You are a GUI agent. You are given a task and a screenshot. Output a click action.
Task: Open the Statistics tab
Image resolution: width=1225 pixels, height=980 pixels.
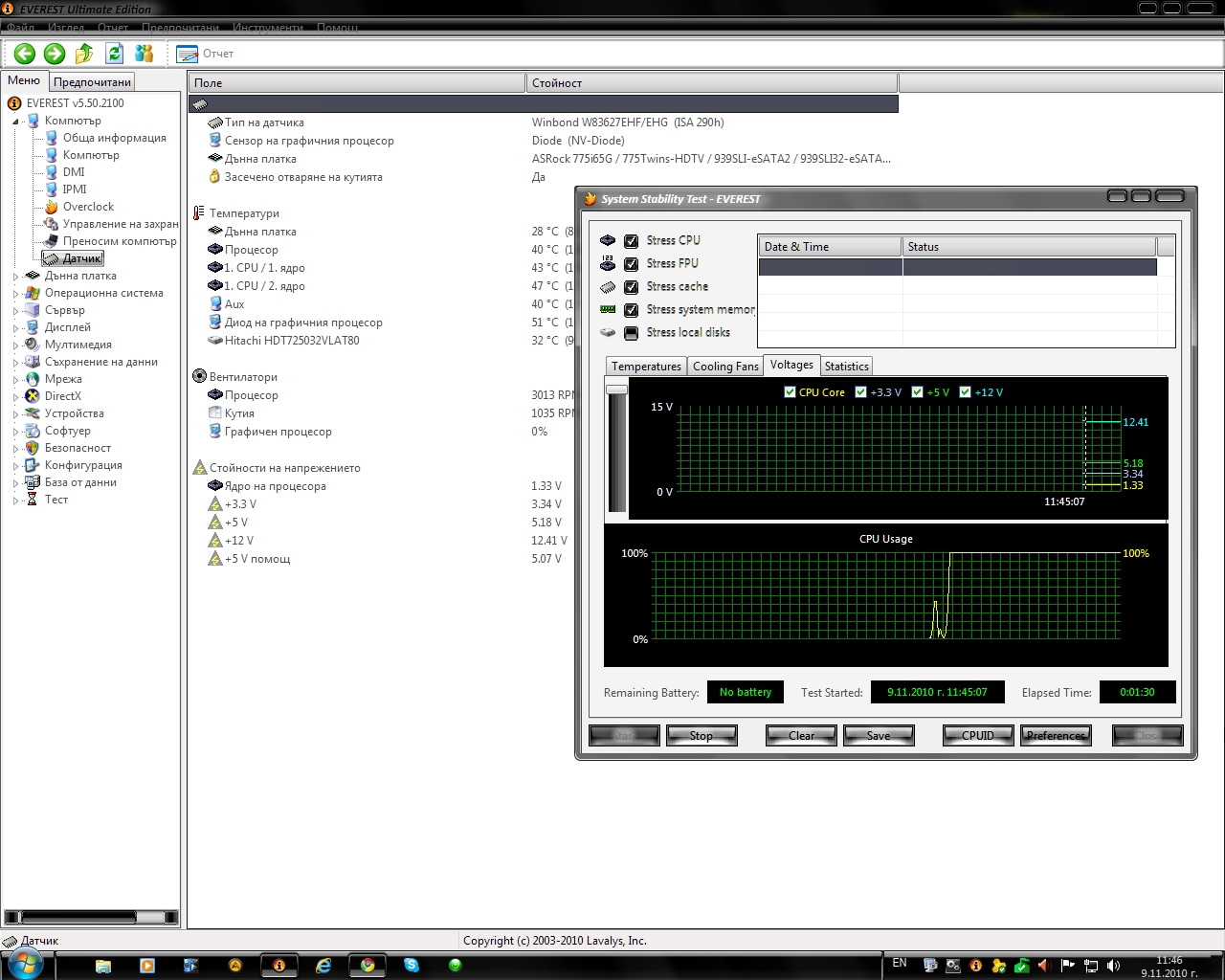846,367
